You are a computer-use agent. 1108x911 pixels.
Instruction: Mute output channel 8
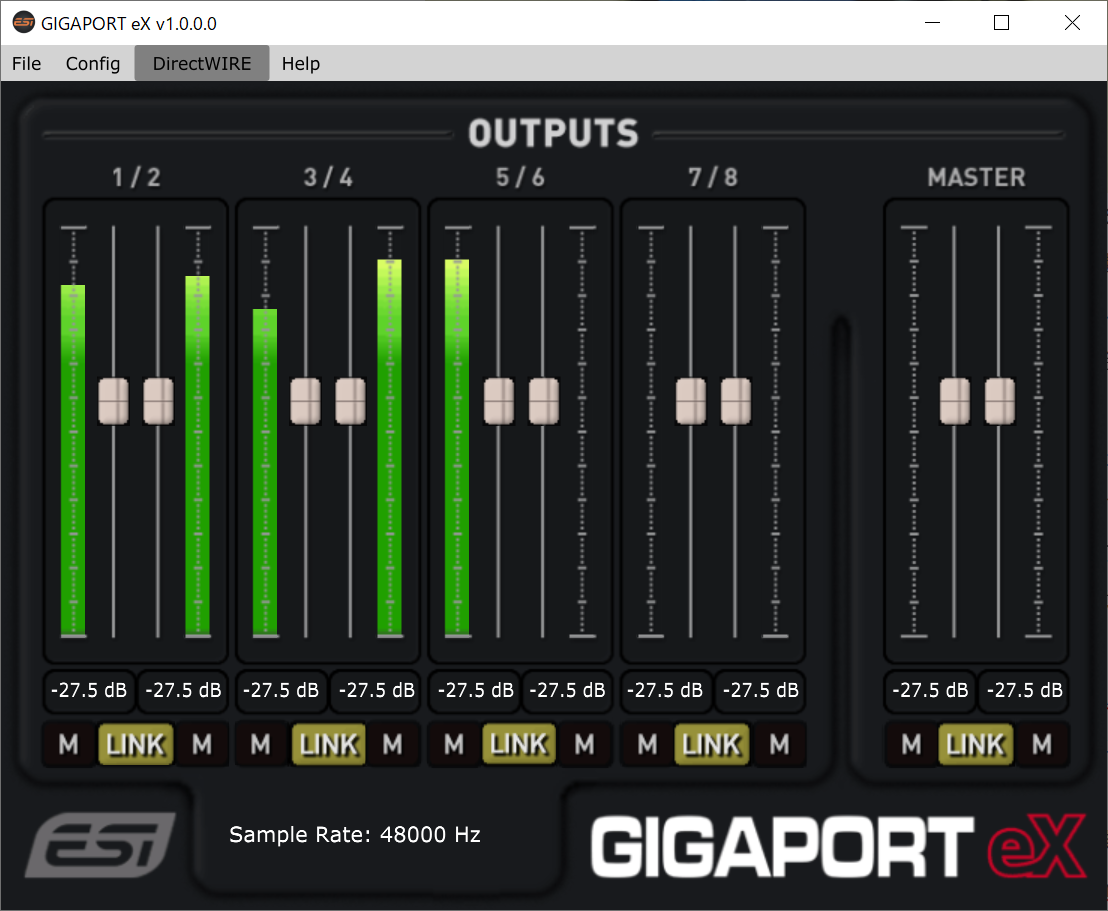pyautogui.click(x=779, y=744)
